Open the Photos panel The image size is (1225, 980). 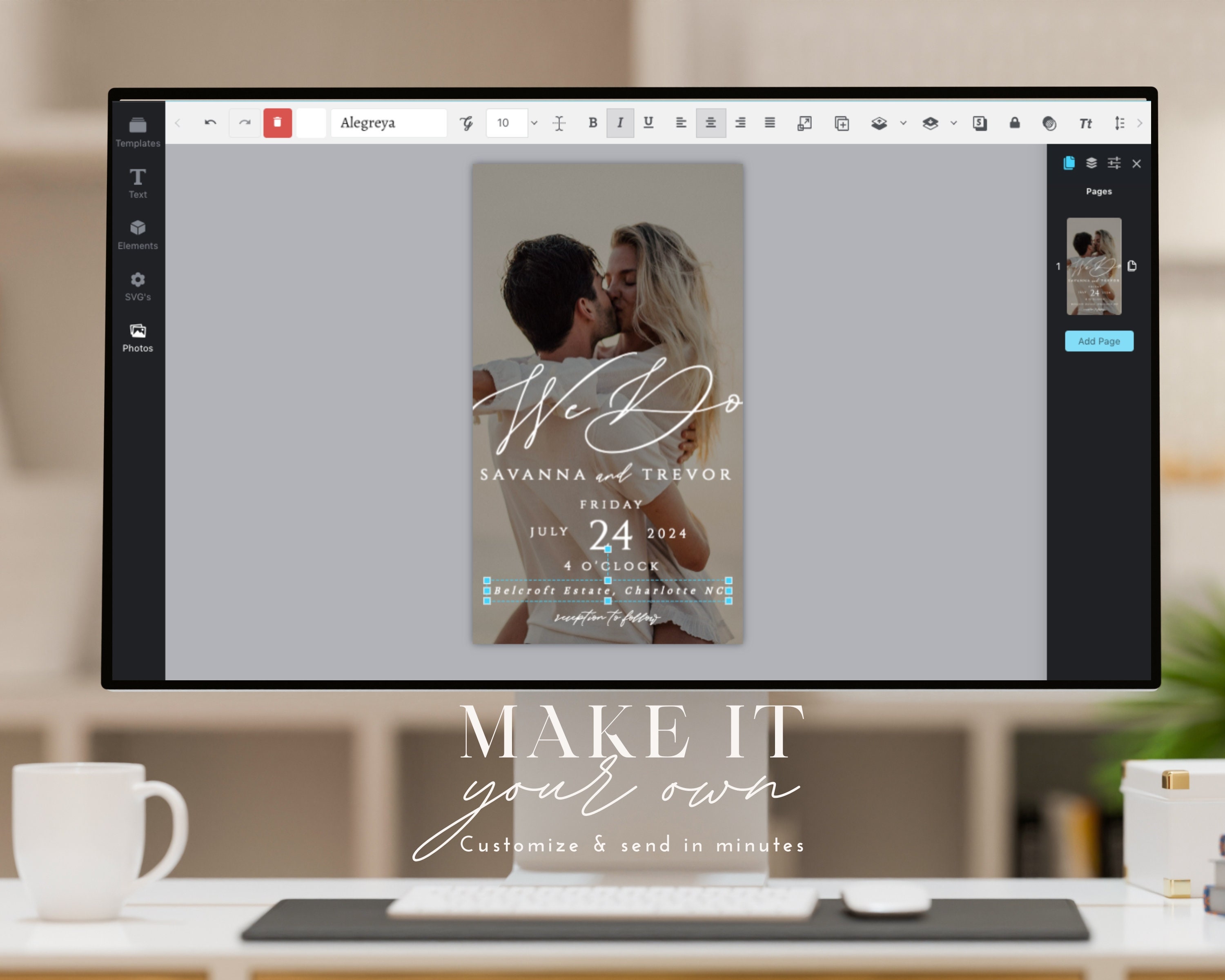(x=138, y=332)
